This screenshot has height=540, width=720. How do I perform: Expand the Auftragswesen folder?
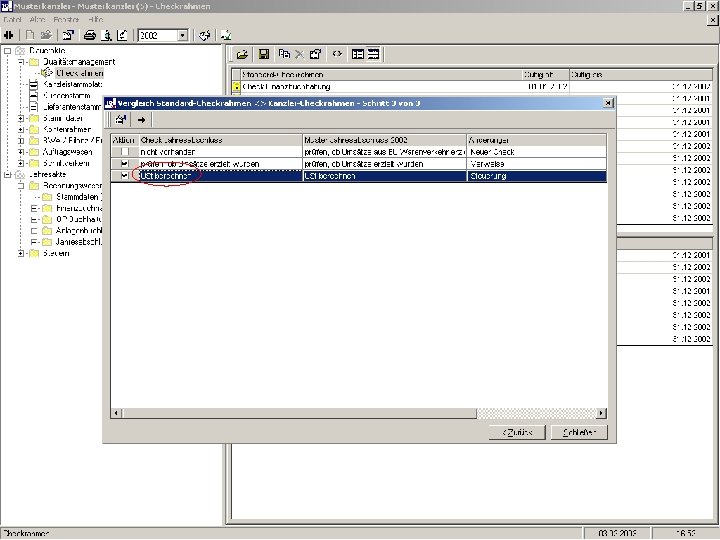tap(21, 152)
